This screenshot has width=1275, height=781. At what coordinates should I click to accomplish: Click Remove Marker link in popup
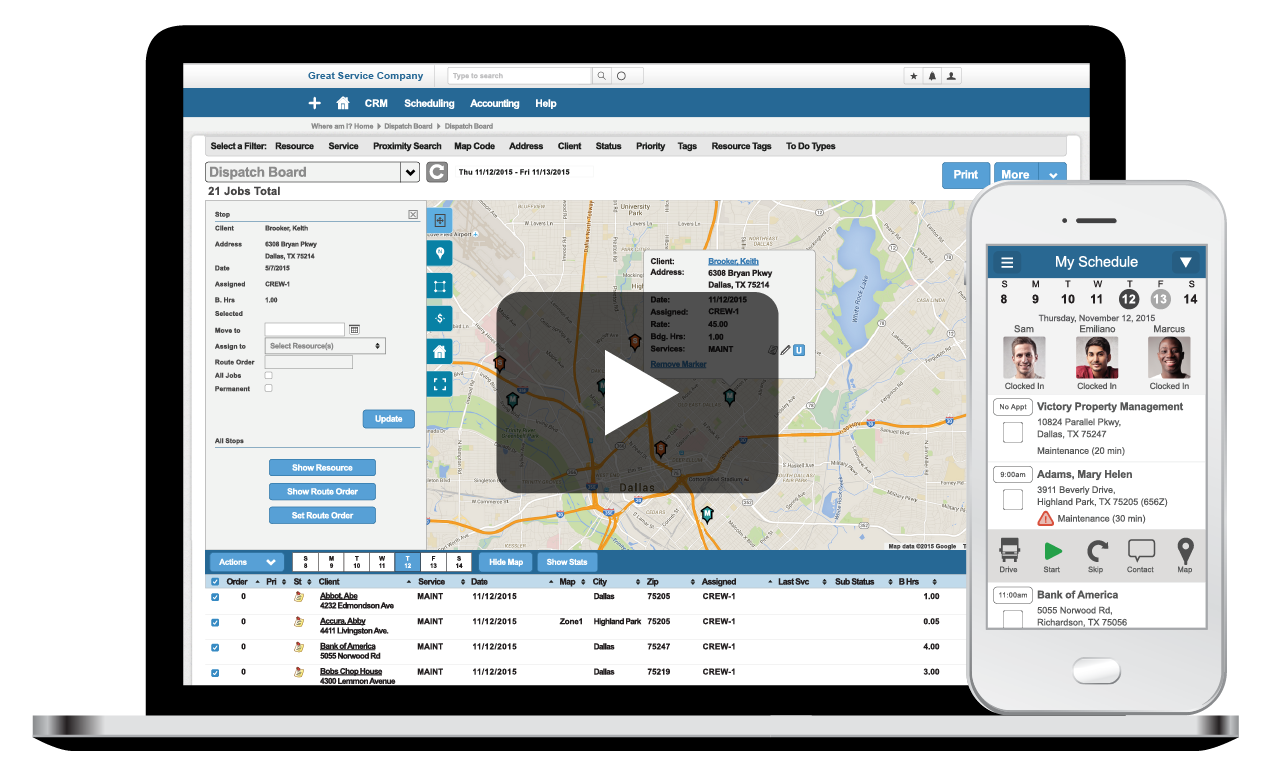678,364
